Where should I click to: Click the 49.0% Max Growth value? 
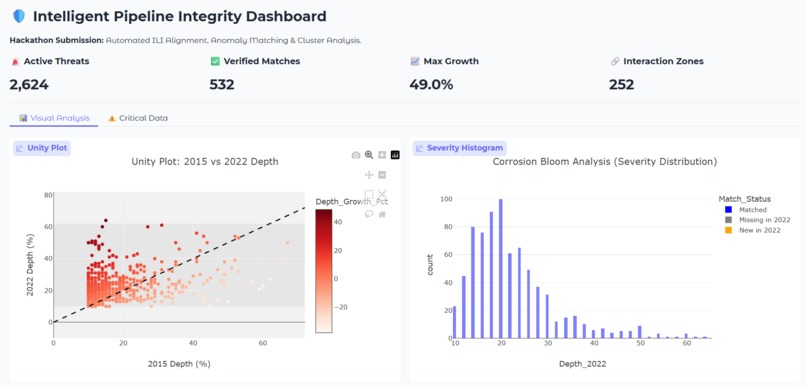(x=431, y=84)
